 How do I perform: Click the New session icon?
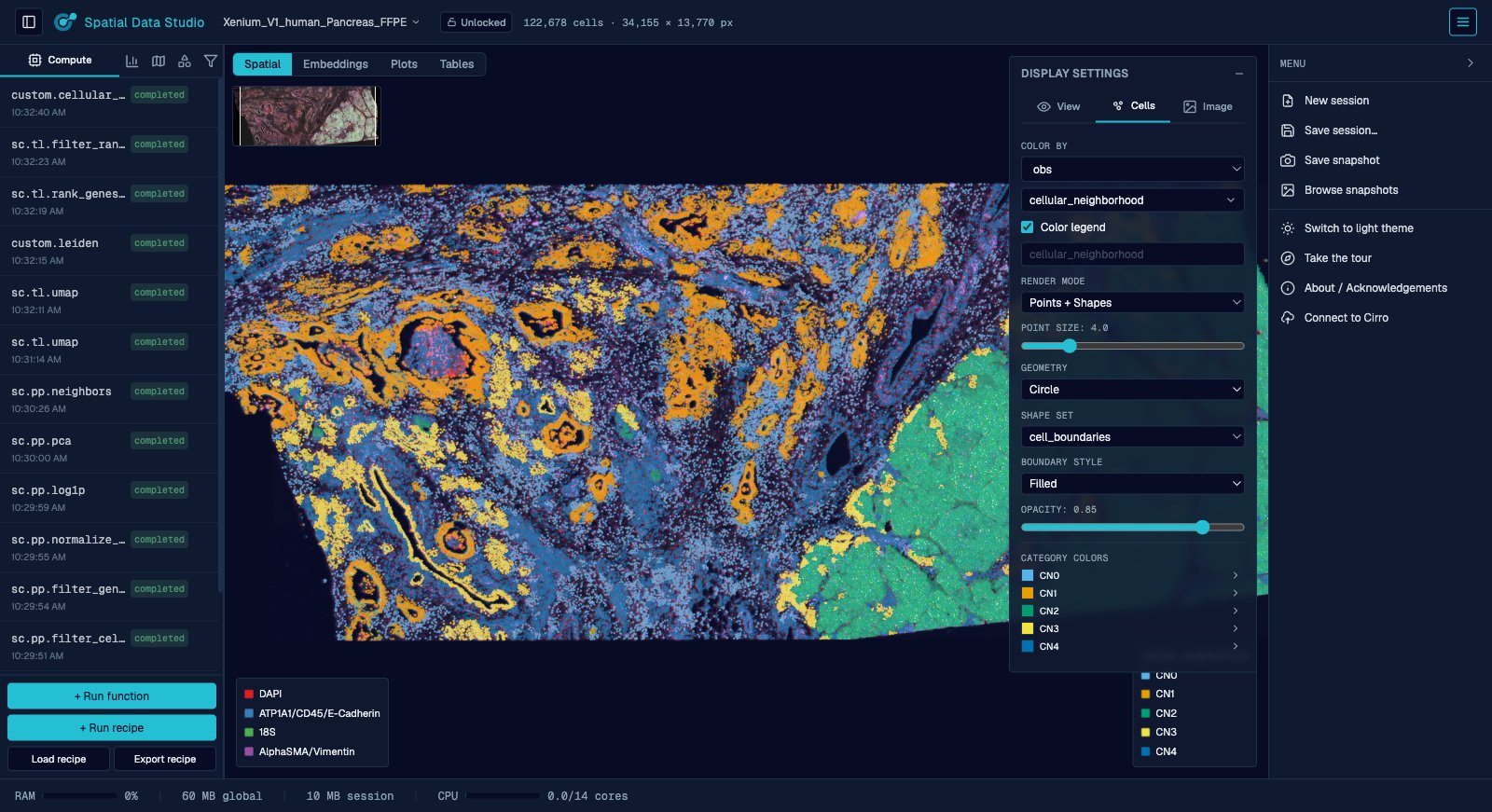pos(1288,101)
